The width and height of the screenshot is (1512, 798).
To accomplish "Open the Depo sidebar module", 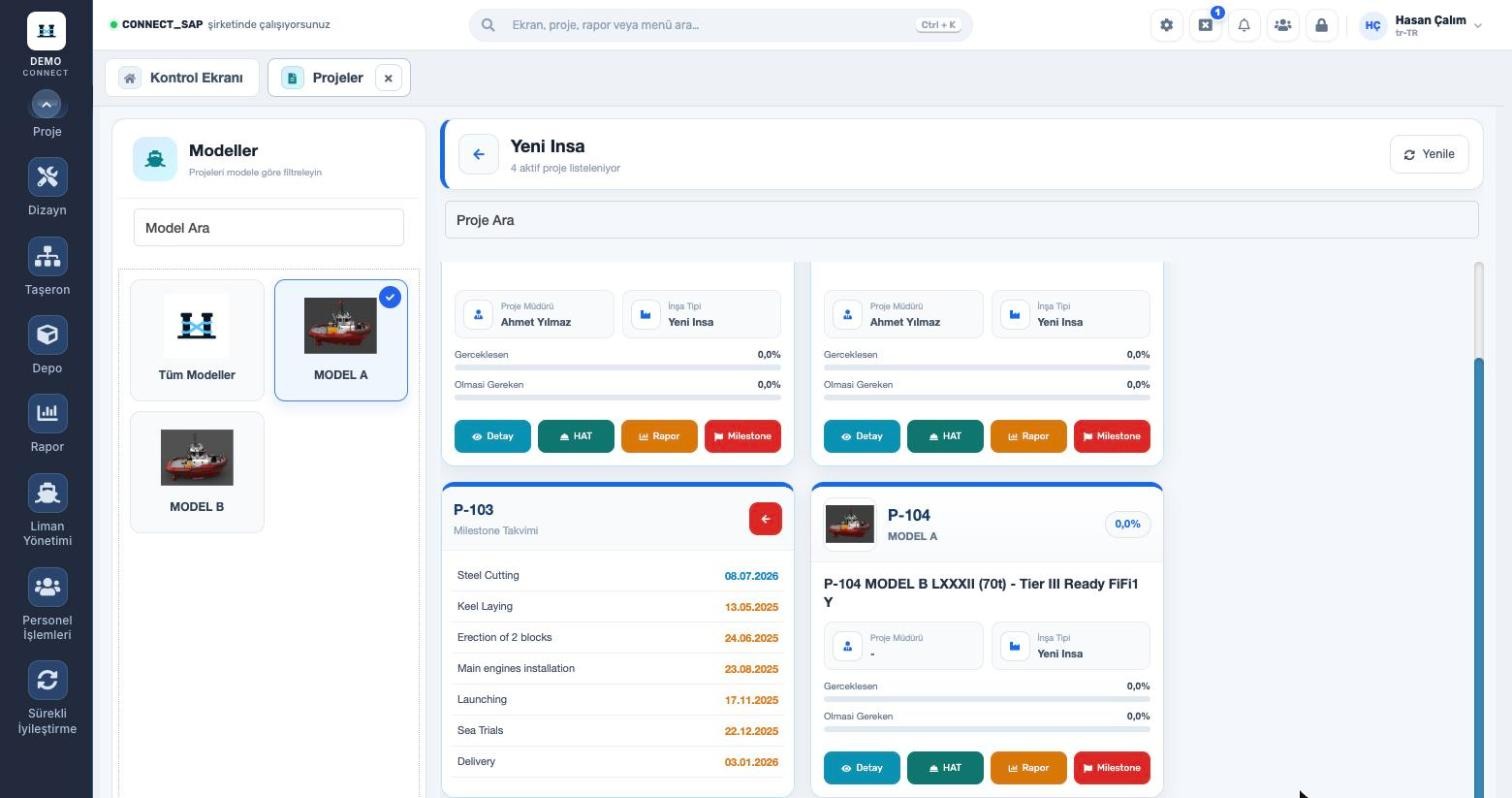I will pyautogui.click(x=47, y=345).
